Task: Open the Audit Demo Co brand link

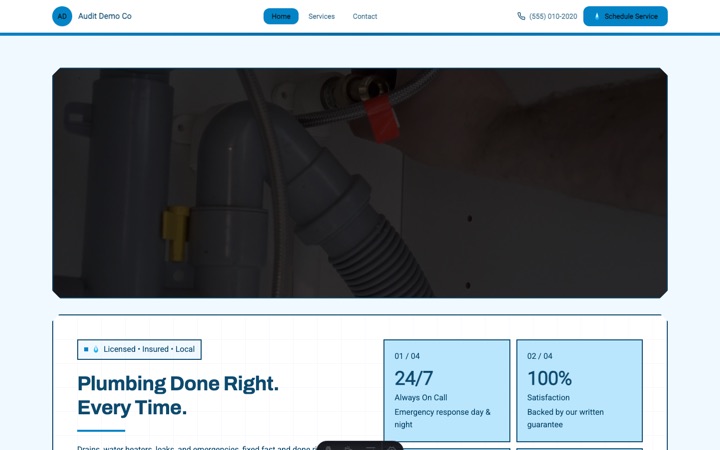Action: [x=92, y=16]
